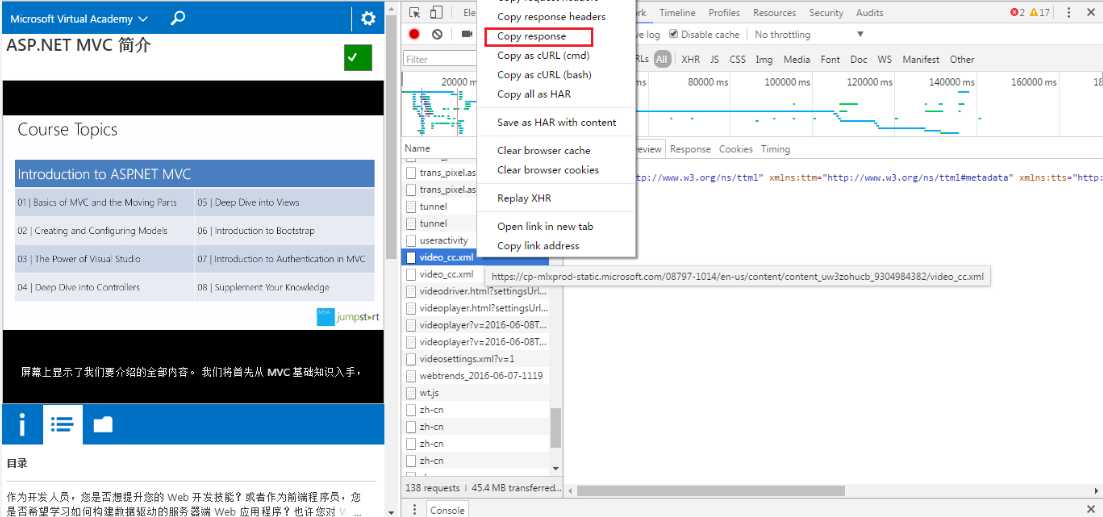Click the Filter text input field
Image resolution: width=1103 pixels, height=517 pixels.
441,60
